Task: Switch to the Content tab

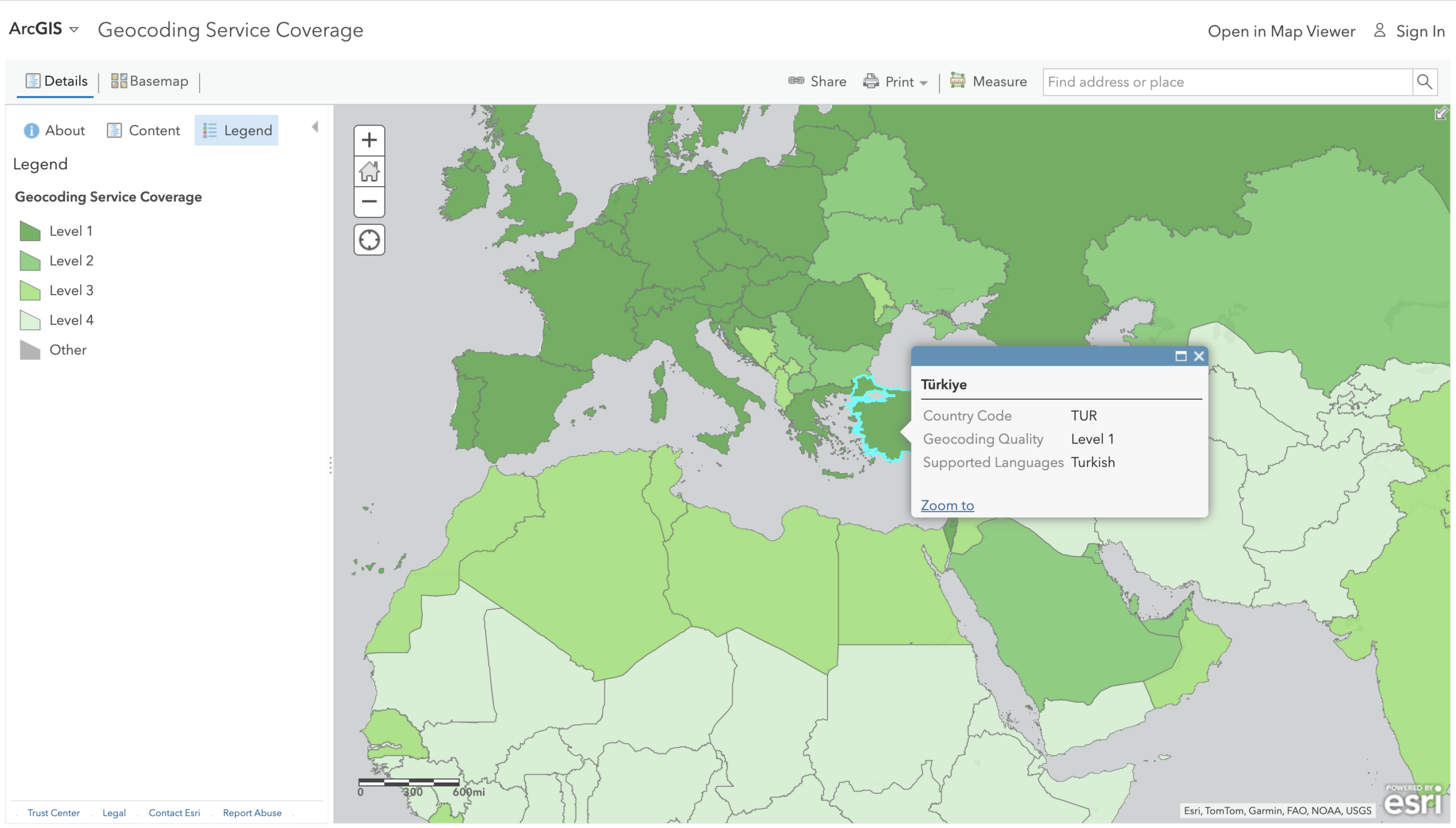Action: pyautogui.click(x=143, y=130)
